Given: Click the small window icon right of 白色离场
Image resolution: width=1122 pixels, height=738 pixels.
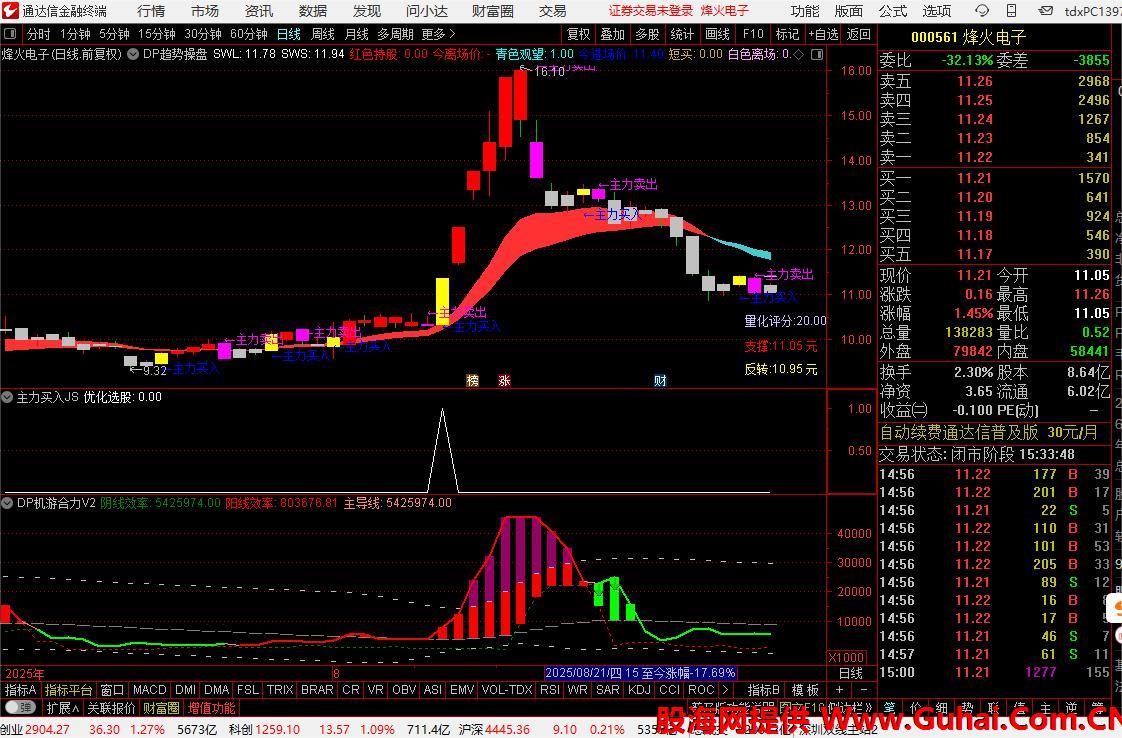Looking at the screenshot, I should [x=817, y=54].
